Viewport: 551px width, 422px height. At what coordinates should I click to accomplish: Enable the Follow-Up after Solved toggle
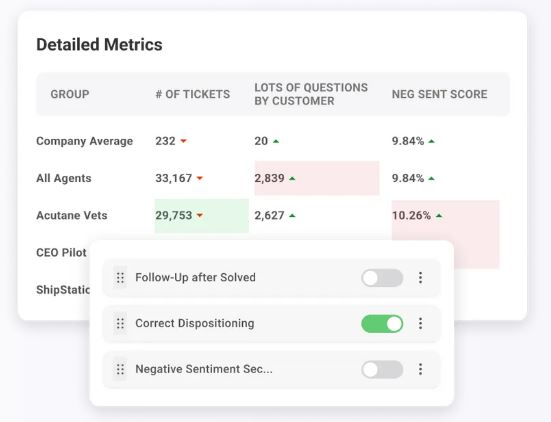tap(382, 278)
